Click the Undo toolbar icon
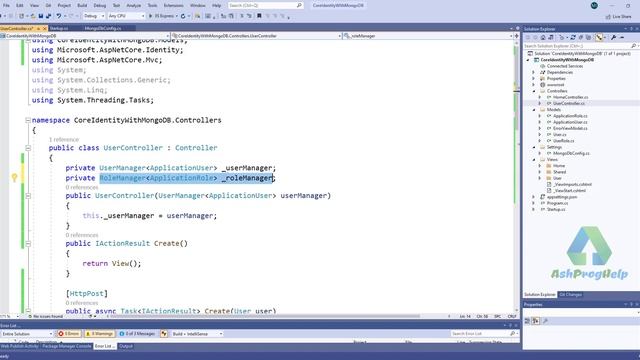This screenshot has height=360, width=640. (59, 16)
